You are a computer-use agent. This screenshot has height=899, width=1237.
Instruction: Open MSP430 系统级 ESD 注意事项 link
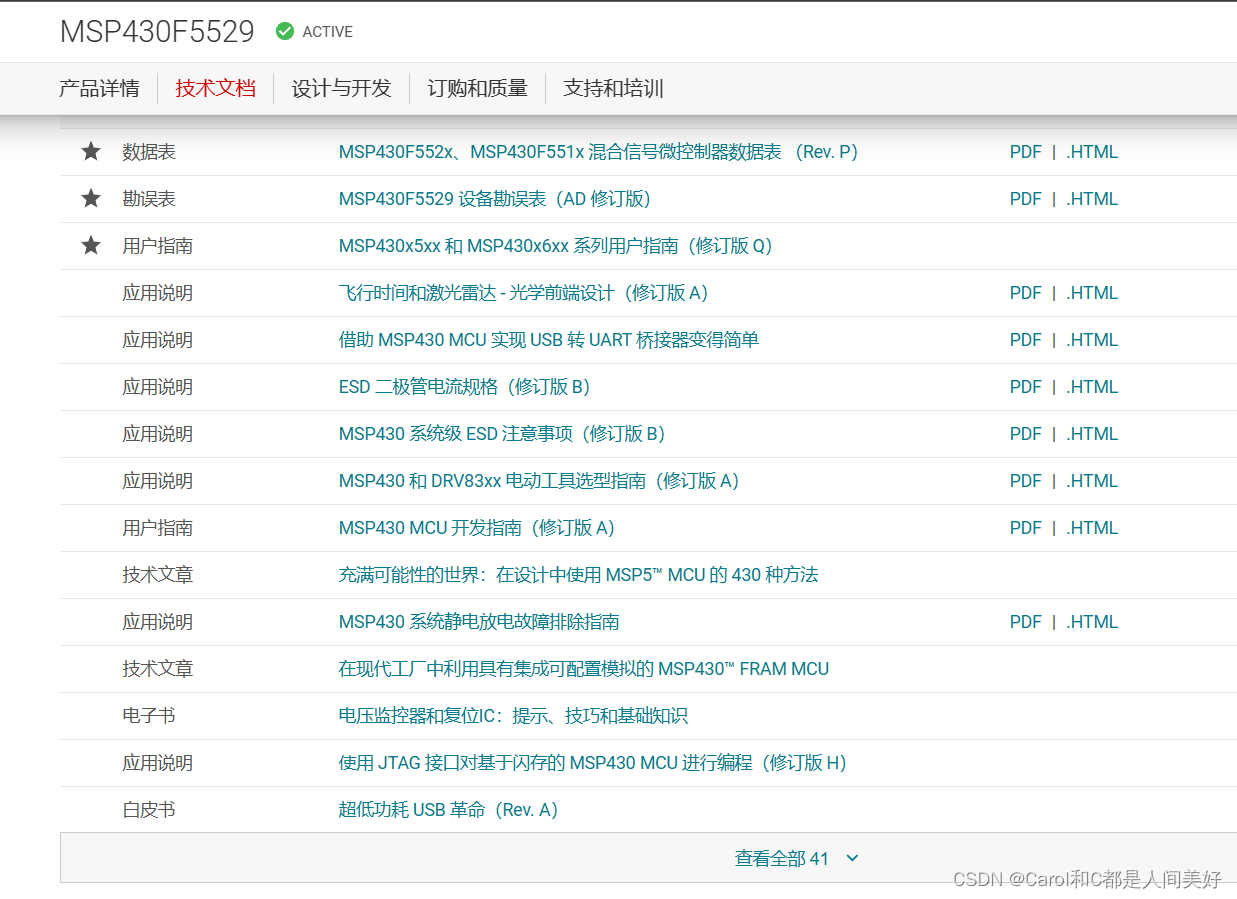tap(503, 434)
